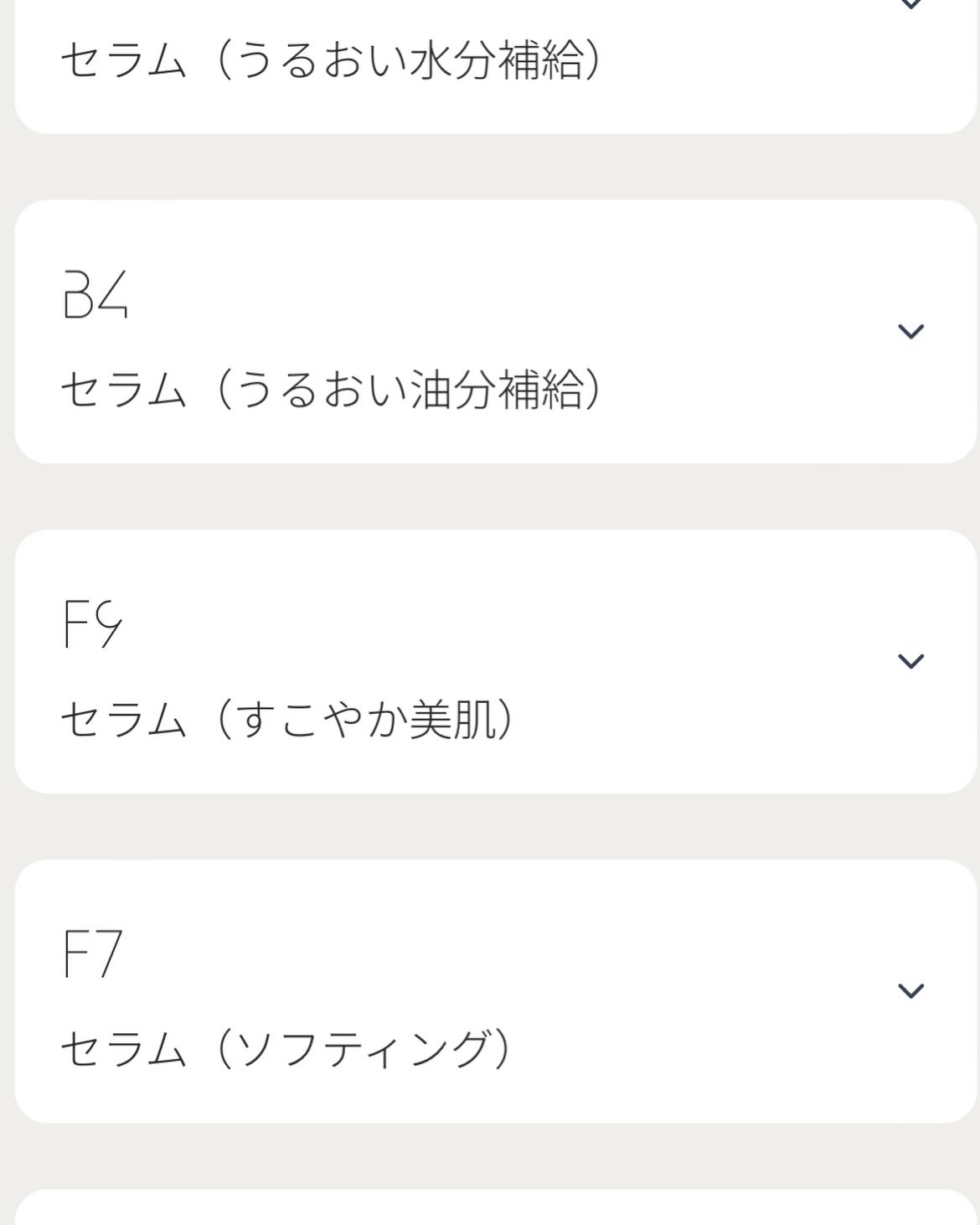The height and width of the screenshot is (1225, 980).
Task: Toggle the chevron of the うるおい水分補給 card
Action: tap(910, 4)
